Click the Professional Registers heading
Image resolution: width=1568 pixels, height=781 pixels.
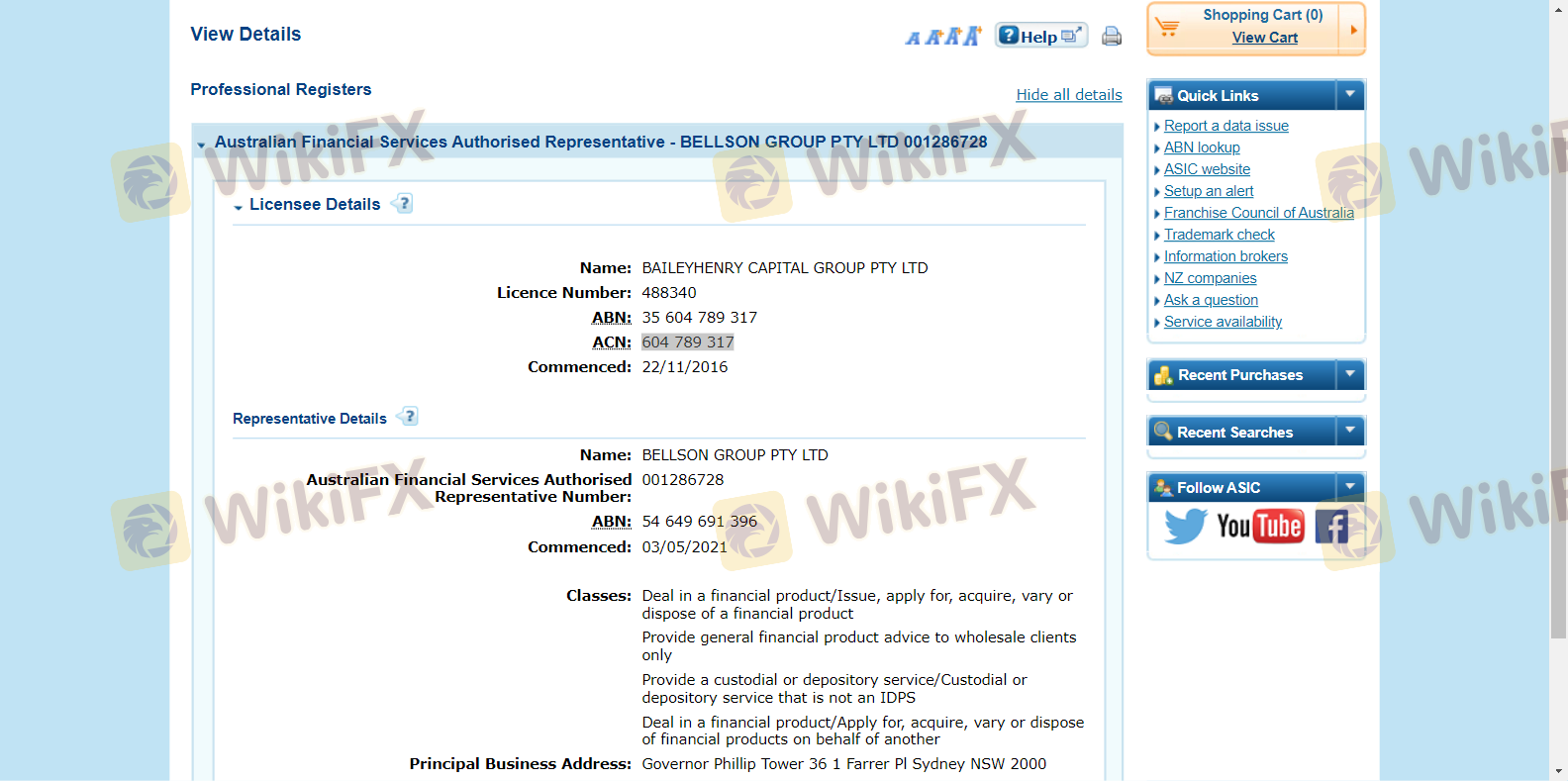pos(281,90)
